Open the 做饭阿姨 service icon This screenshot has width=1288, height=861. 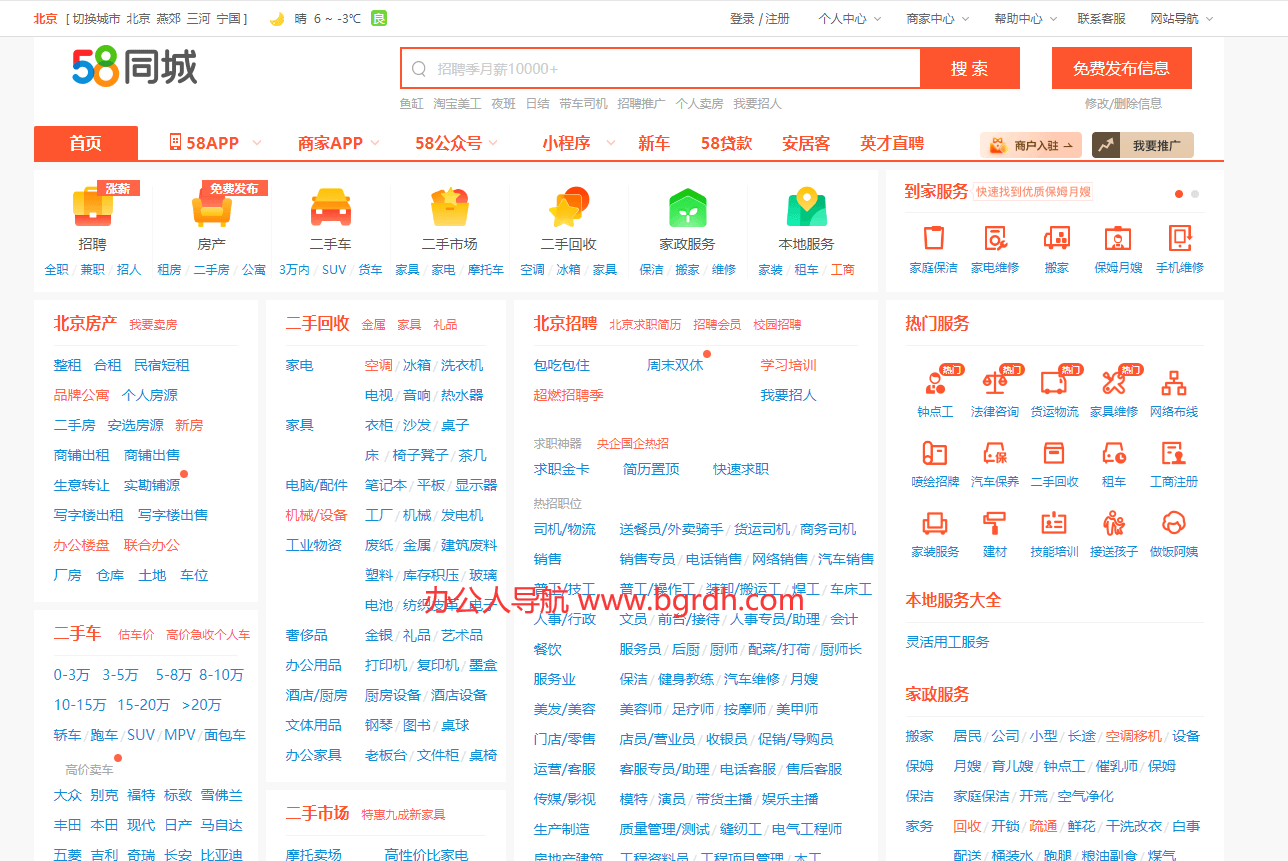pos(1174,522)
